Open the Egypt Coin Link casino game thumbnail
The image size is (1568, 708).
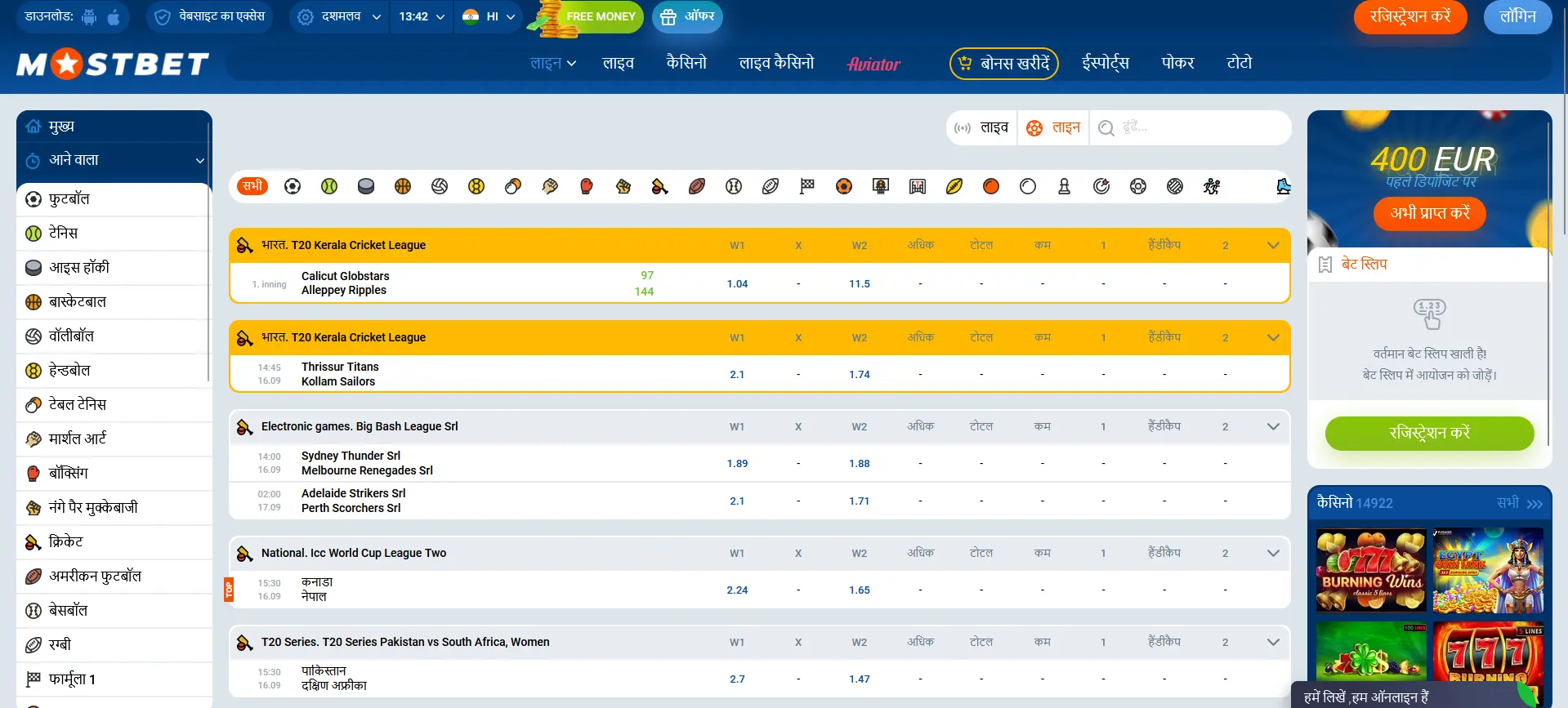coord(1488,570)
